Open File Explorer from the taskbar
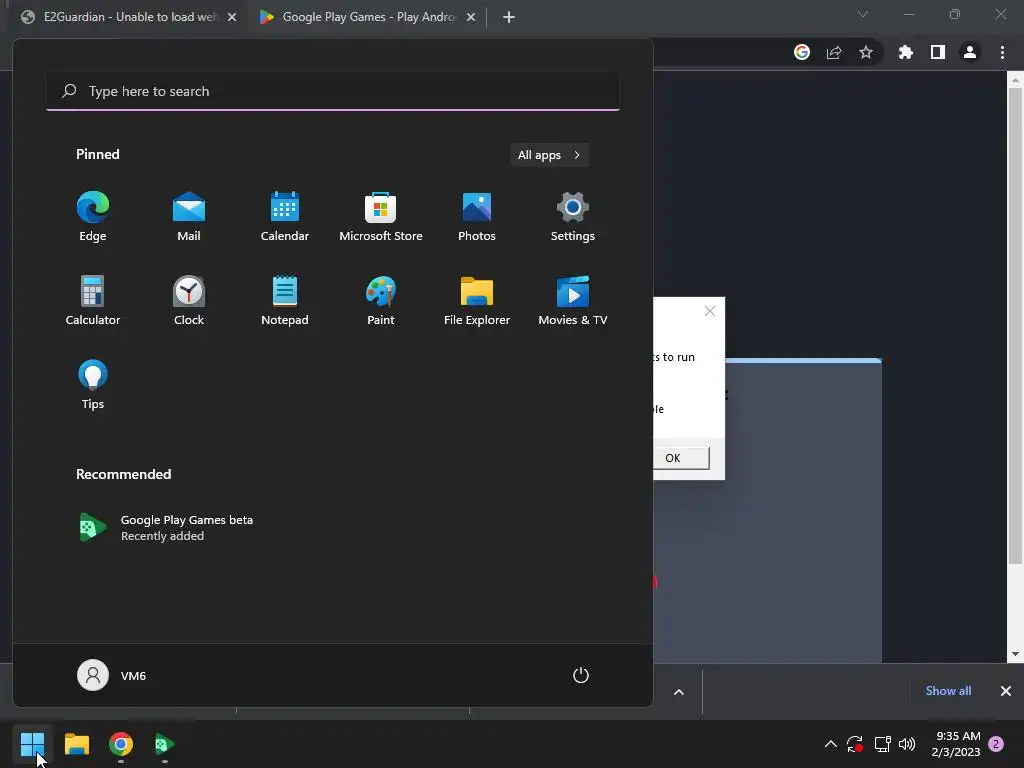Viewport: 1024px width, 768px height. coord(76,744)
